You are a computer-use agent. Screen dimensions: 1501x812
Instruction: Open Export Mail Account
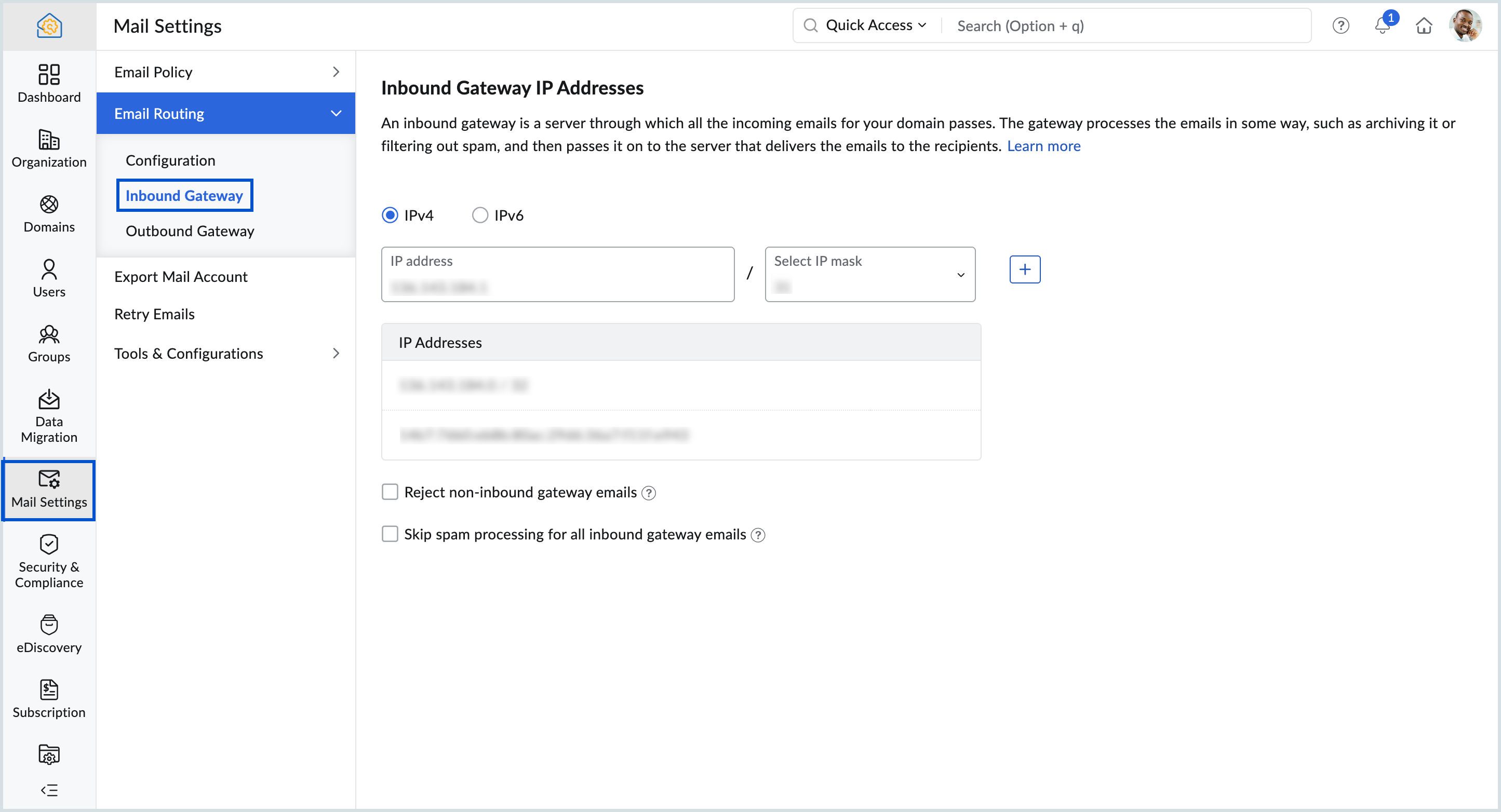coord(181,277)
